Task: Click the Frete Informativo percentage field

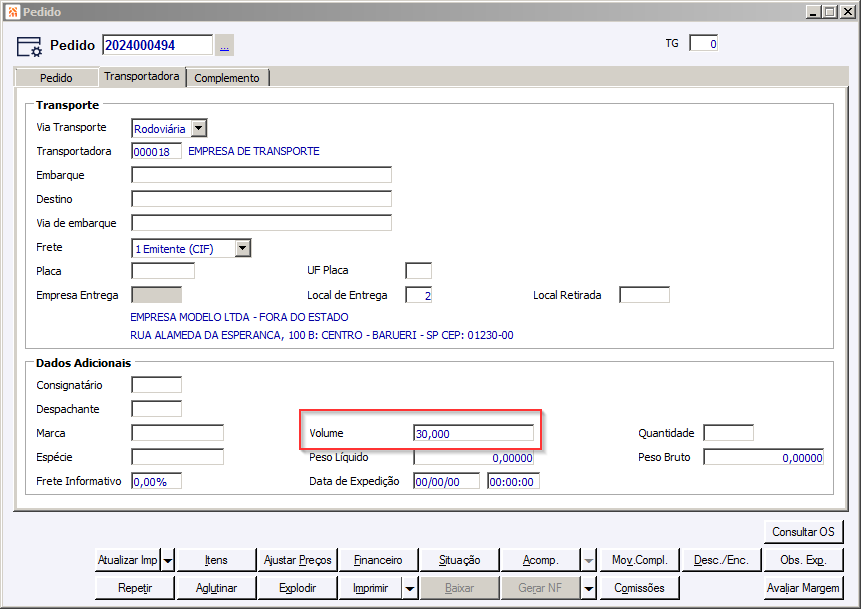Action: 156,481
